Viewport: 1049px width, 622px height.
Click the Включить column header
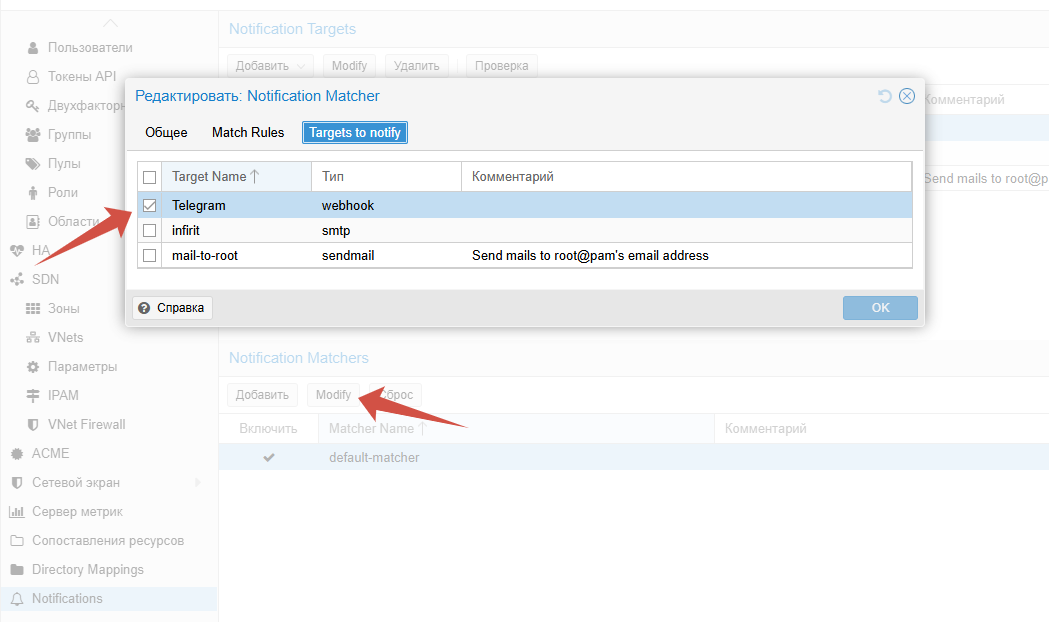[x=268, y=429]
